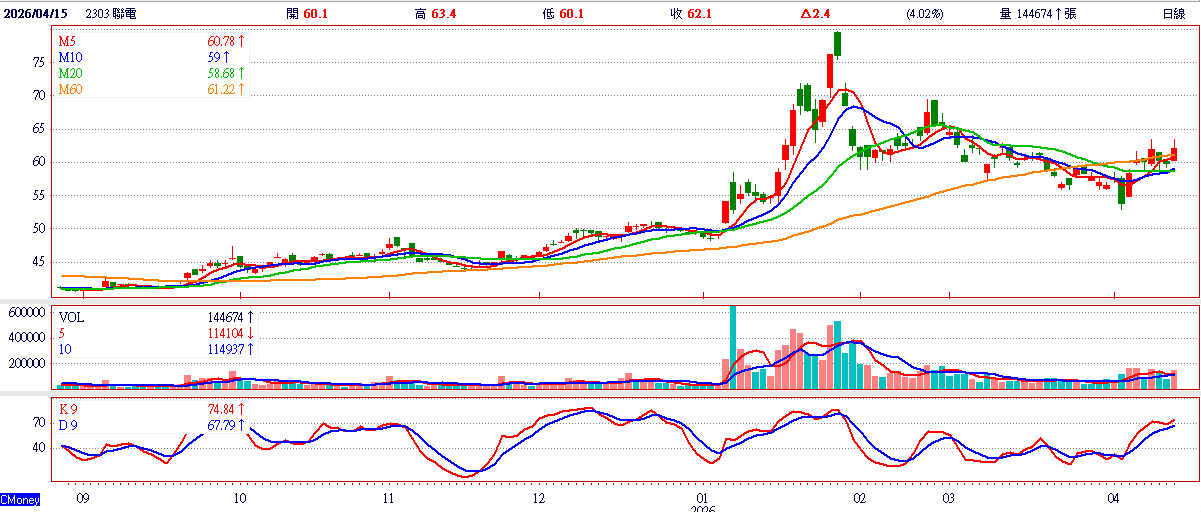Click the up arrow beside M5 value
Image resolution: width=1201 pixels, height=512 pixels.
(241, 42)
